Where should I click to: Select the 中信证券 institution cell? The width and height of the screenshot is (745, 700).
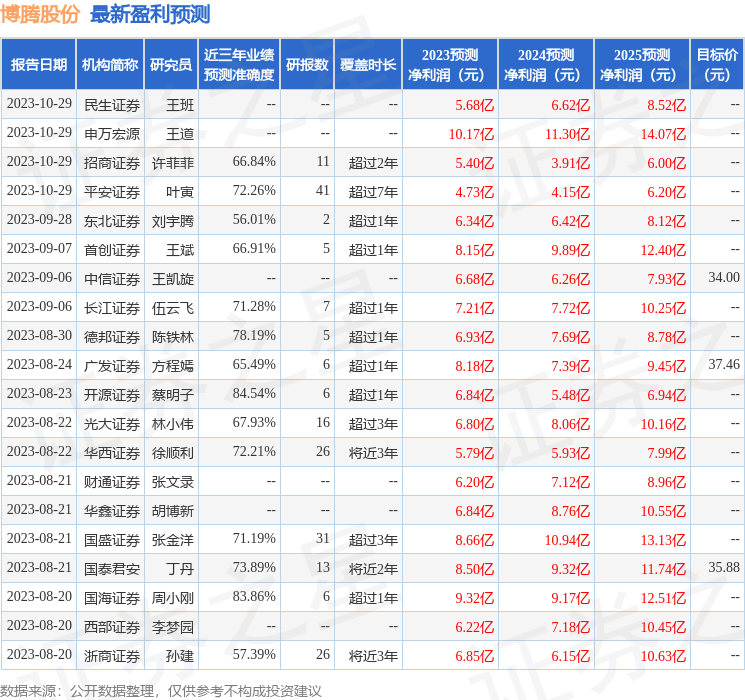(112, 279)
